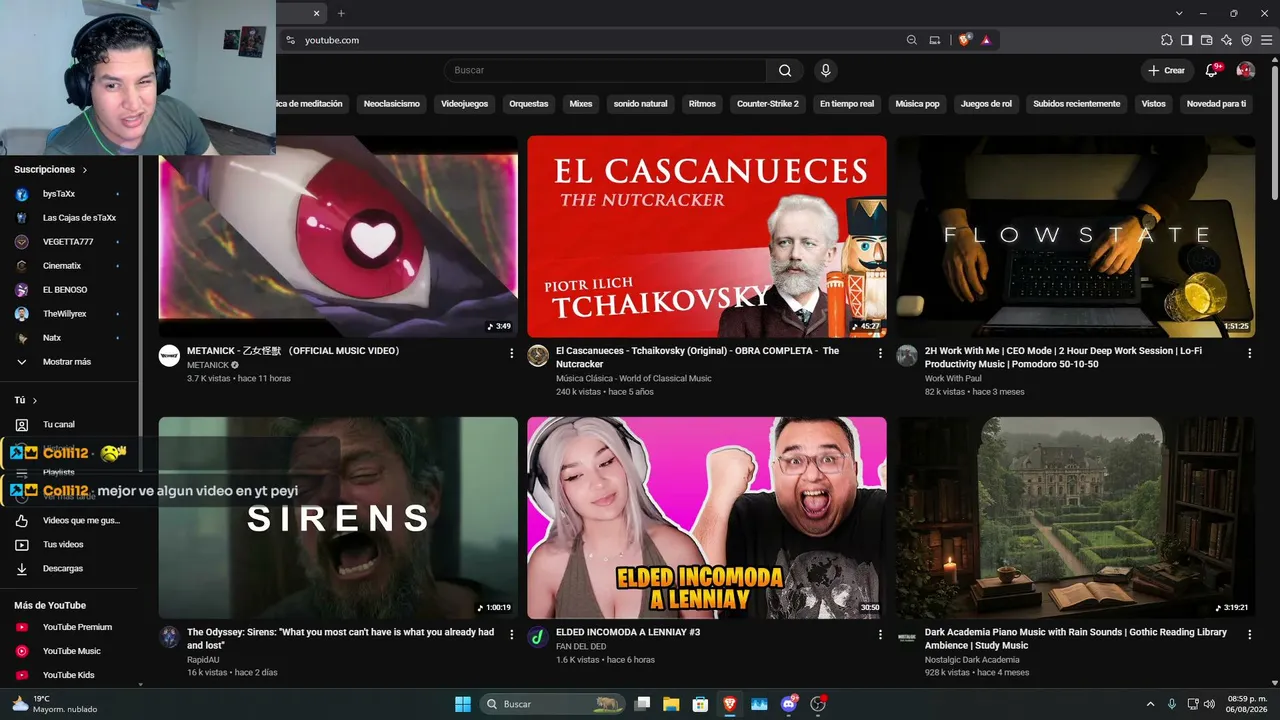The image size is (1280, 720).
Task: Open Leo AI sparkle icon
Action: pyautogui.click(x=1227, y=40)
